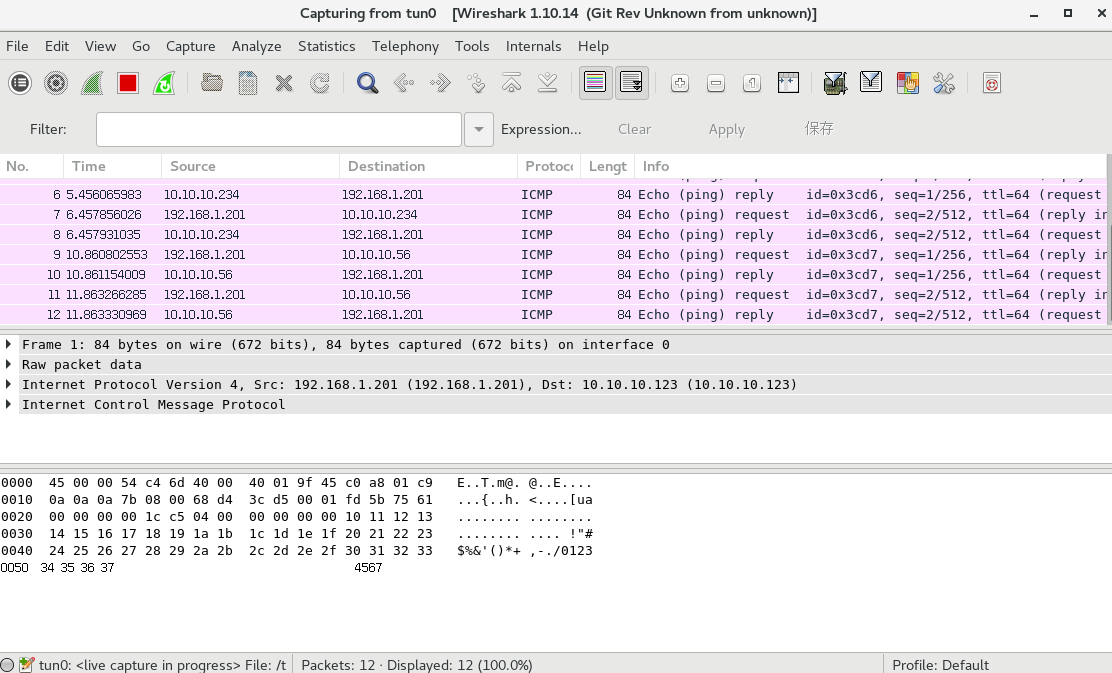Close this capture file X icon
The image size is (1112, 673).
click(284, 83)
